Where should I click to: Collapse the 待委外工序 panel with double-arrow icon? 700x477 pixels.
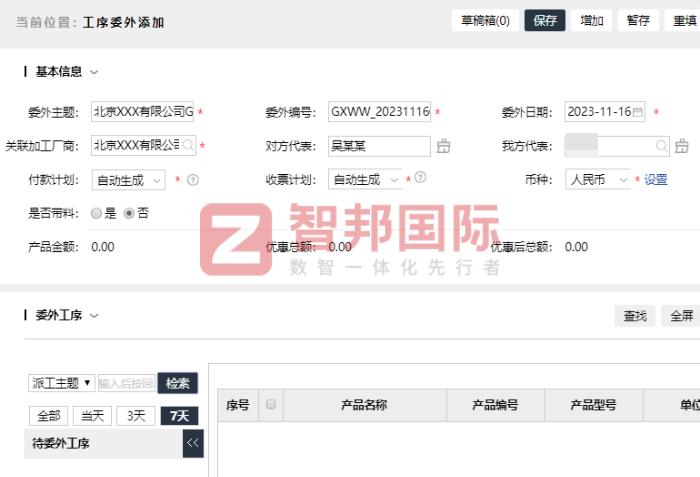pos(193,443)
